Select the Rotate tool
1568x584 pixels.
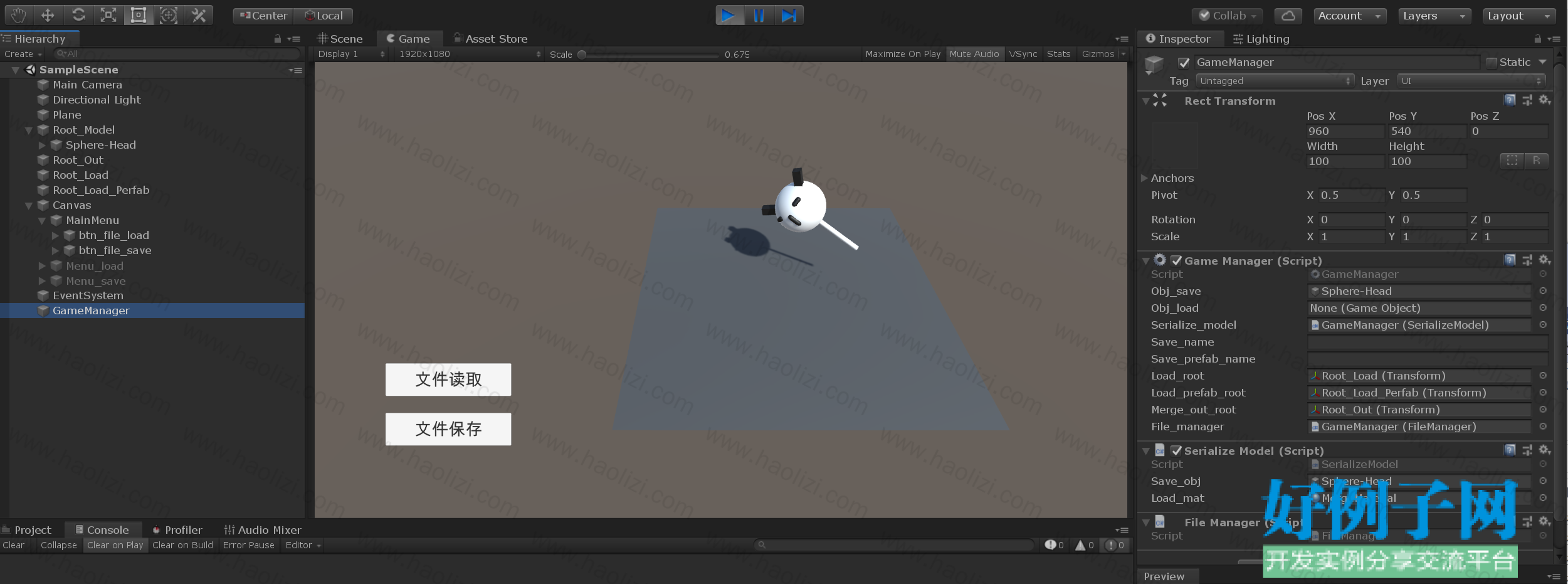point(78,15)
